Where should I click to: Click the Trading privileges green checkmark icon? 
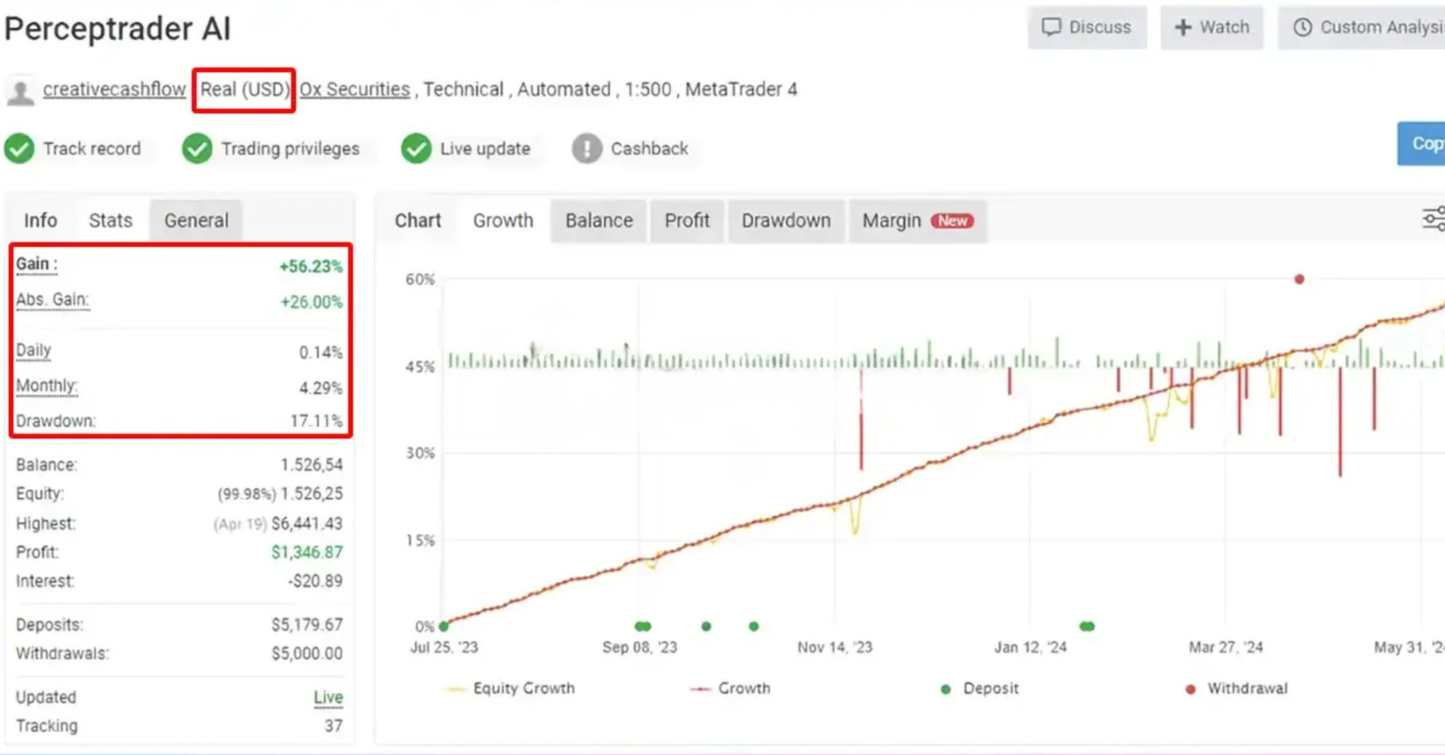tap(197, 149)
